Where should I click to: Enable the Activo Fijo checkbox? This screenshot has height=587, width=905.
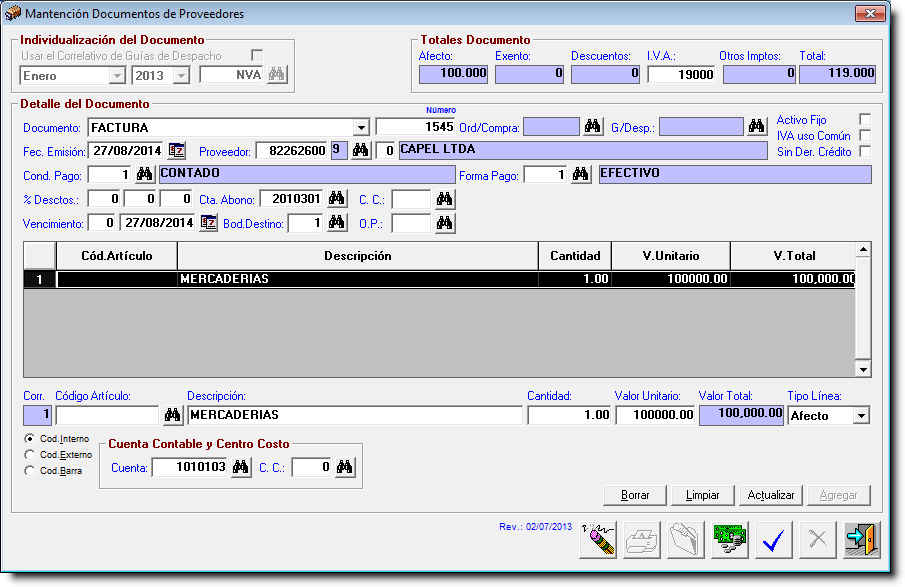[x=865, y=119]
